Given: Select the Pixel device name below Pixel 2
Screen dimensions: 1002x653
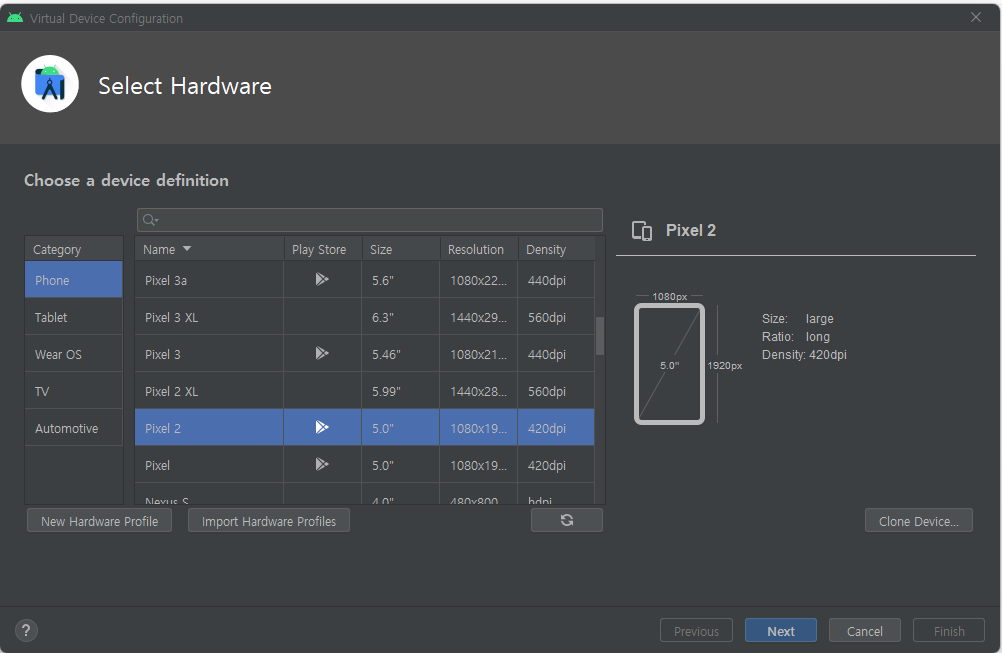Looking at the screenshot, I should coord(157,466).
